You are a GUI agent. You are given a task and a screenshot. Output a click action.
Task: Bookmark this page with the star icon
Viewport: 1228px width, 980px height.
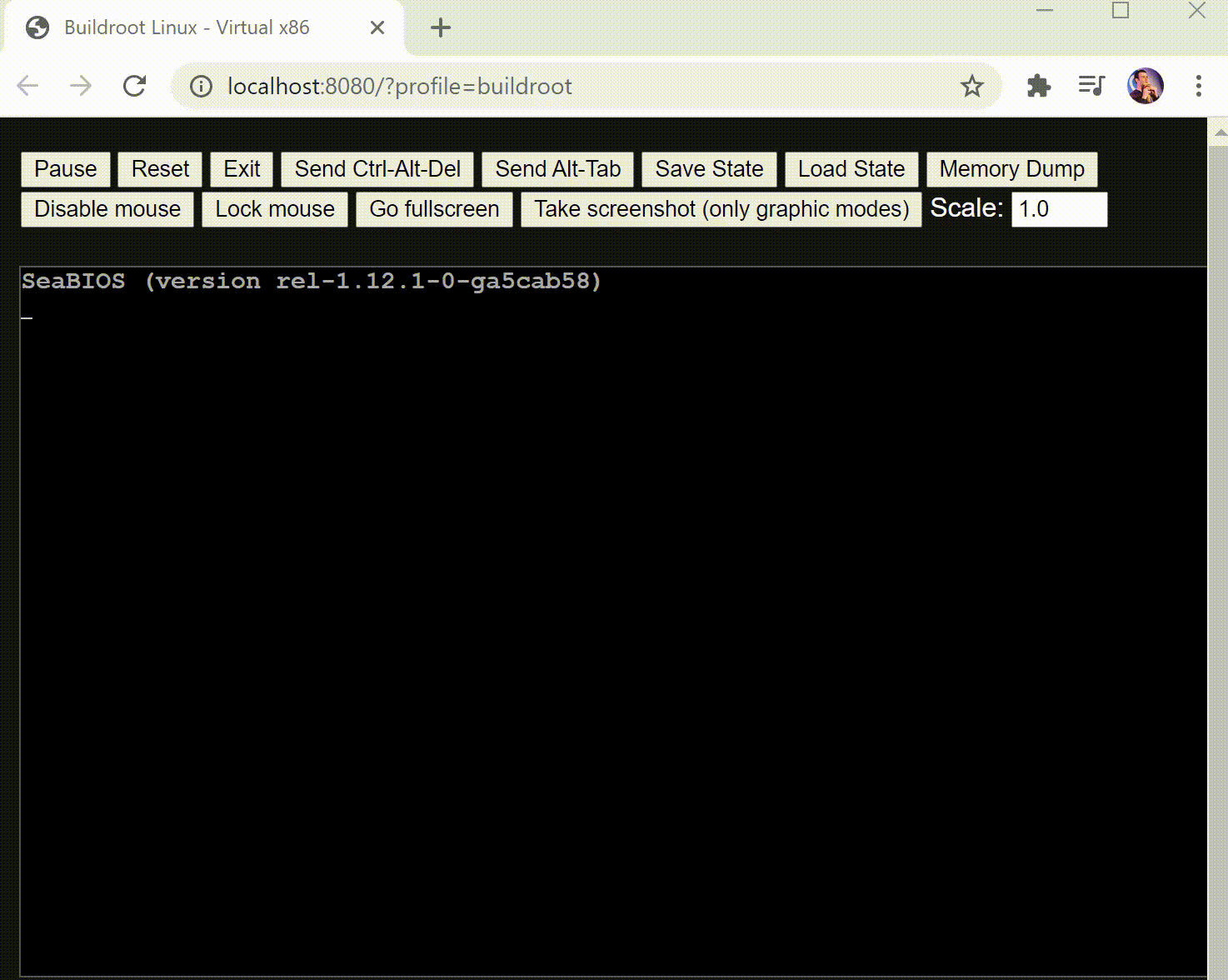[x=971, y=86]
